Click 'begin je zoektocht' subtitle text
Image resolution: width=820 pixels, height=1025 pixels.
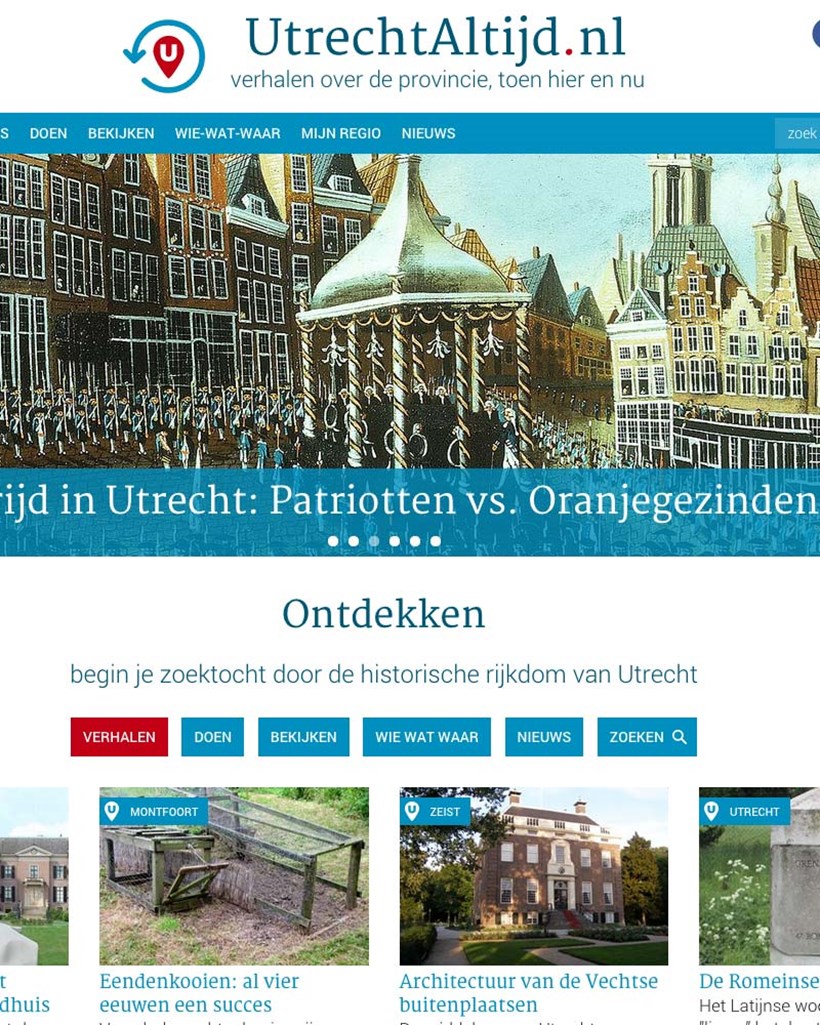click(384, 674)
